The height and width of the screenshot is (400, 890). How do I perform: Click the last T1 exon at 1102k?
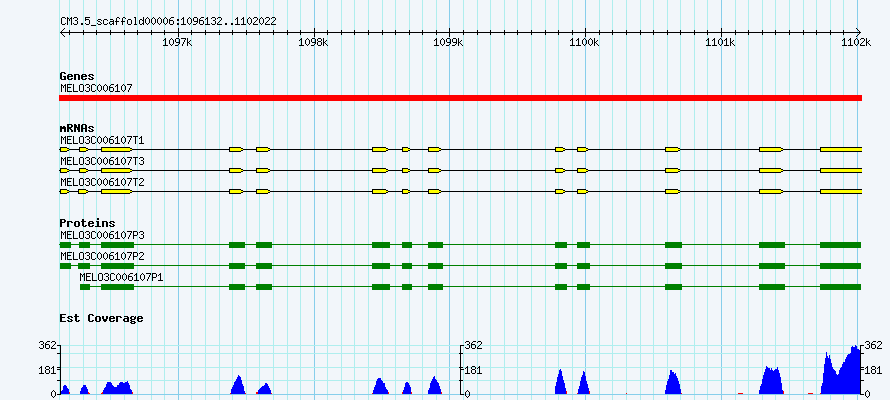click(841, 149)
